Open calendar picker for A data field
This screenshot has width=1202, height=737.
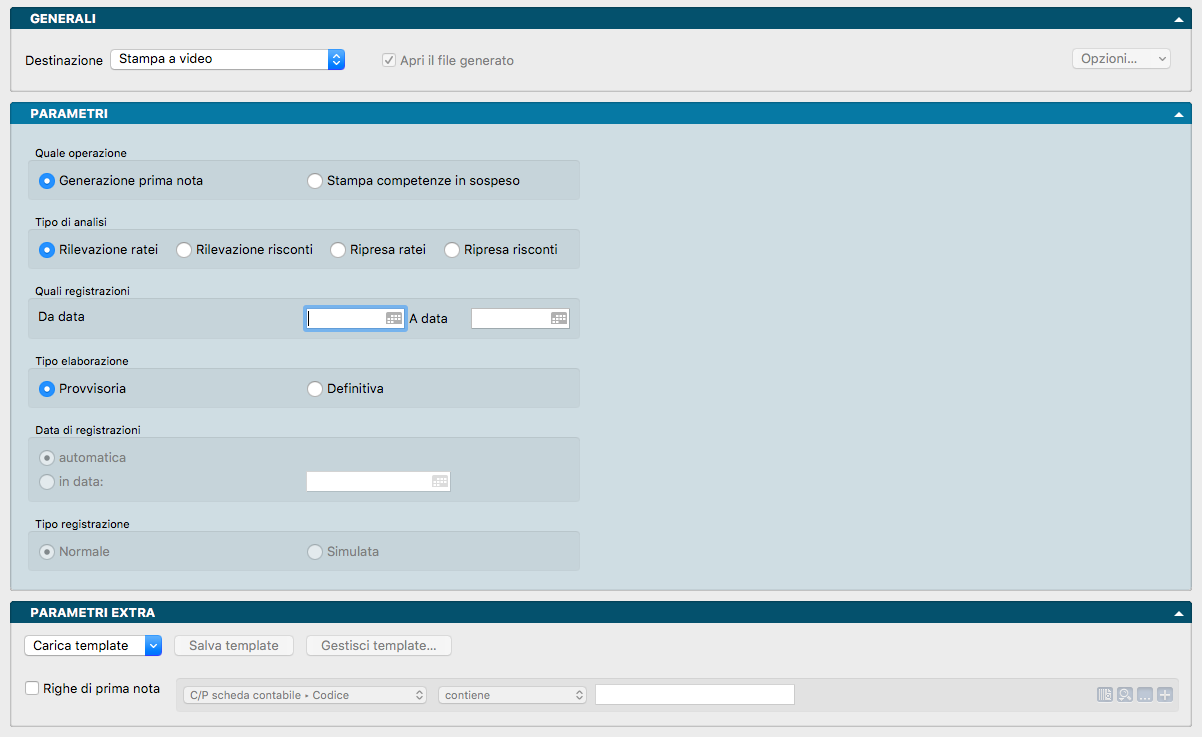coord(559,318)
